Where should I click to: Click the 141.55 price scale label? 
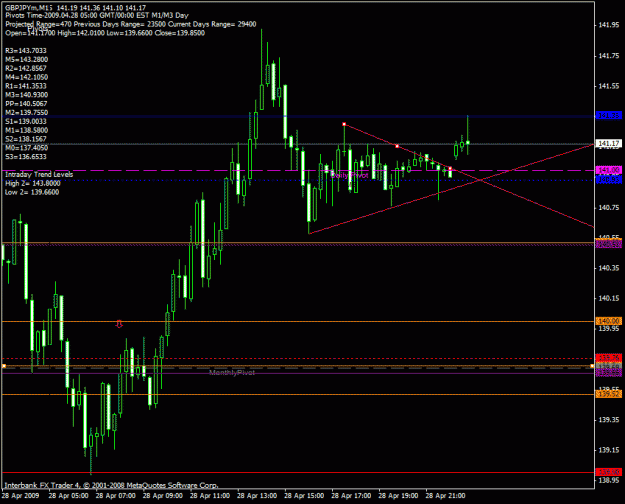click(609, 86)
